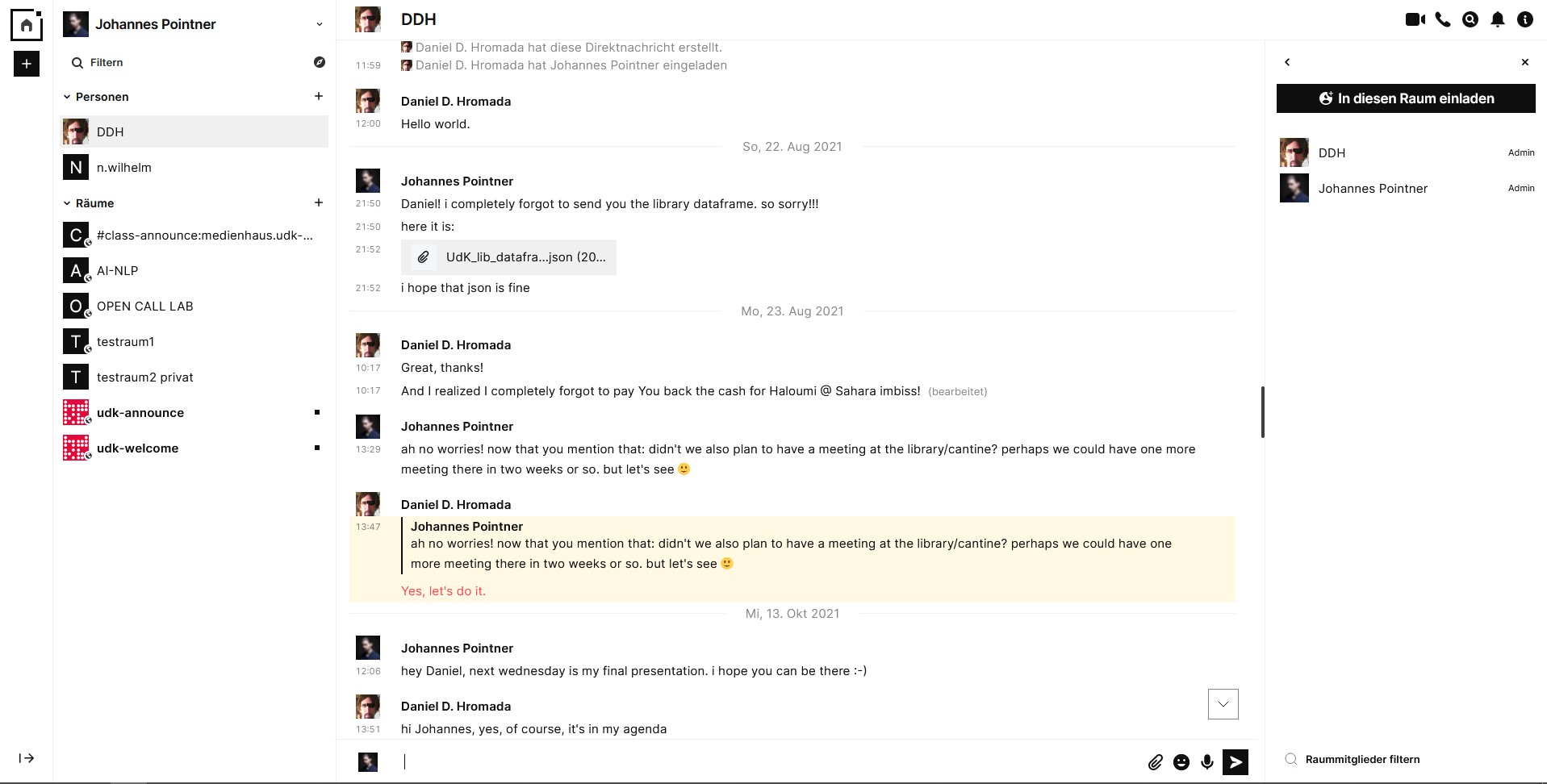Open the explore rooms compass icon
1547x784 pixels.
[320, 62]
